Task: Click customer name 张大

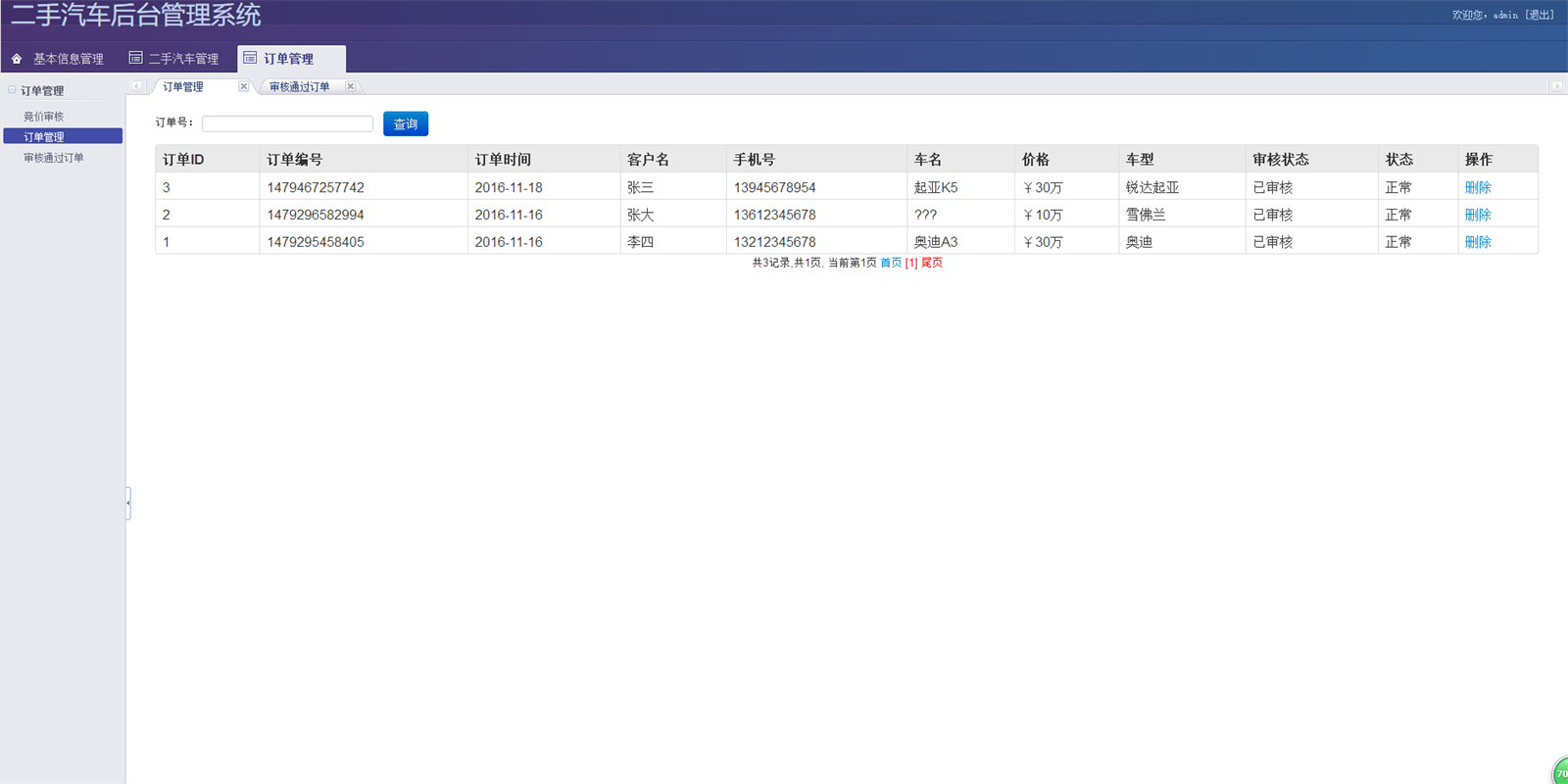Action: click(640, 215)
